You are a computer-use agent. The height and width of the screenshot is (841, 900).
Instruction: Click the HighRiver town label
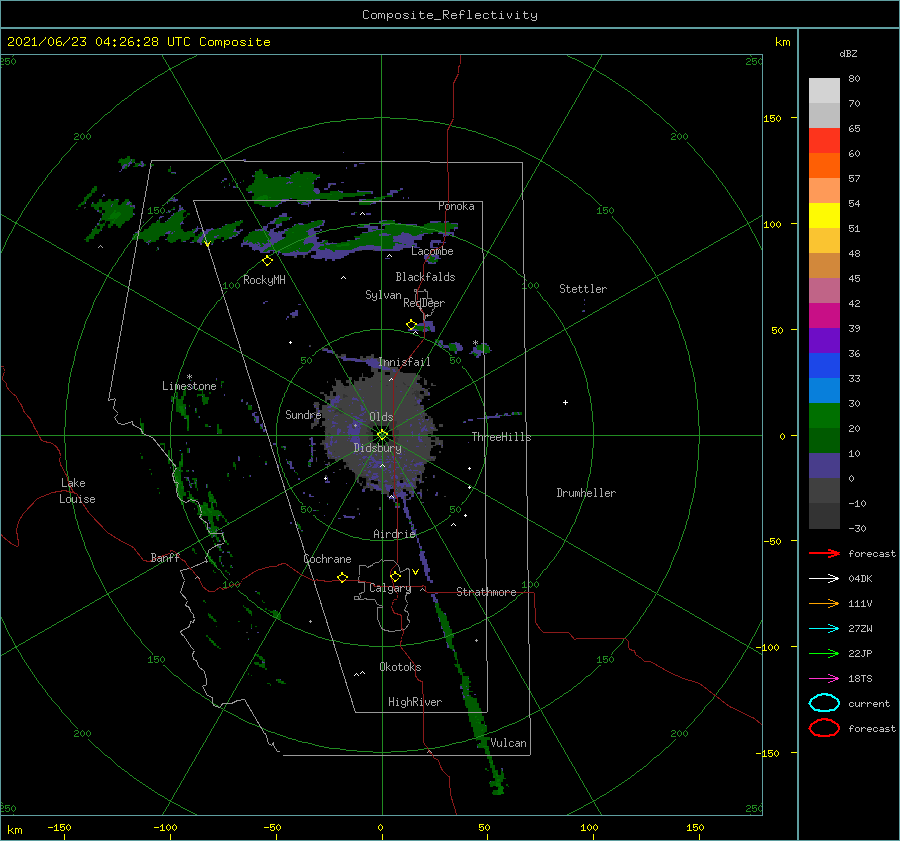[x=415, y=702]
